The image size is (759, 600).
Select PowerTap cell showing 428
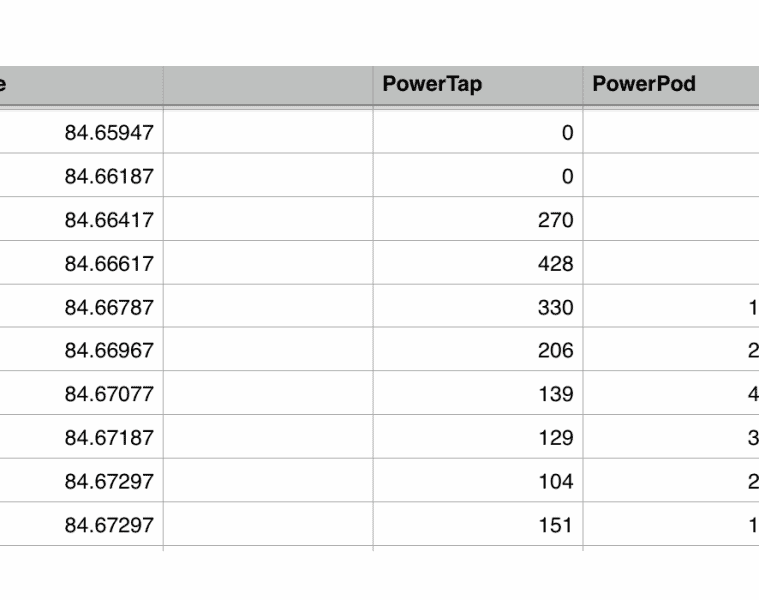pyautogui.click(x=477, y=264)
